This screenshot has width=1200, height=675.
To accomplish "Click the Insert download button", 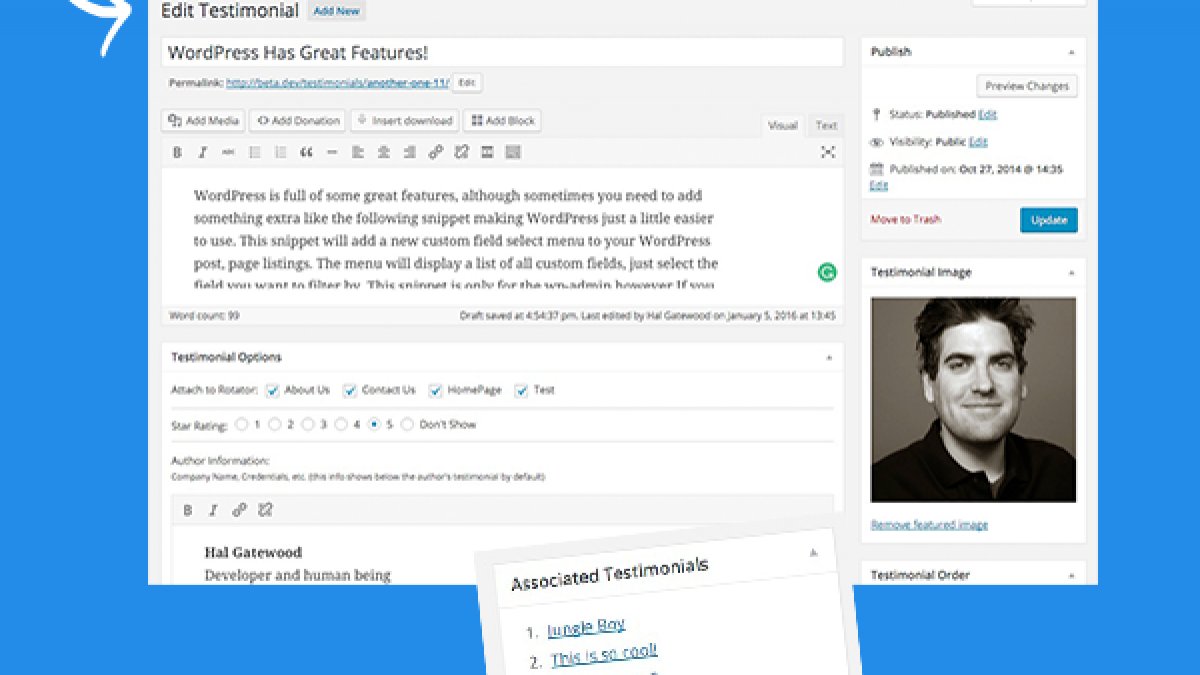I will pyautogui.click(x=405, y=121).
